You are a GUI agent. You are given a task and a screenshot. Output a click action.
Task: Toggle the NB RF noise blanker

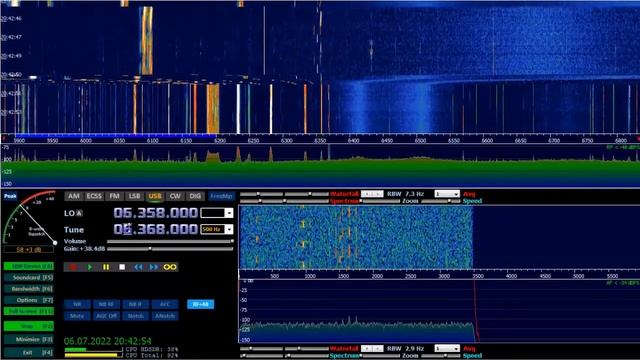[x=106, y=304]
